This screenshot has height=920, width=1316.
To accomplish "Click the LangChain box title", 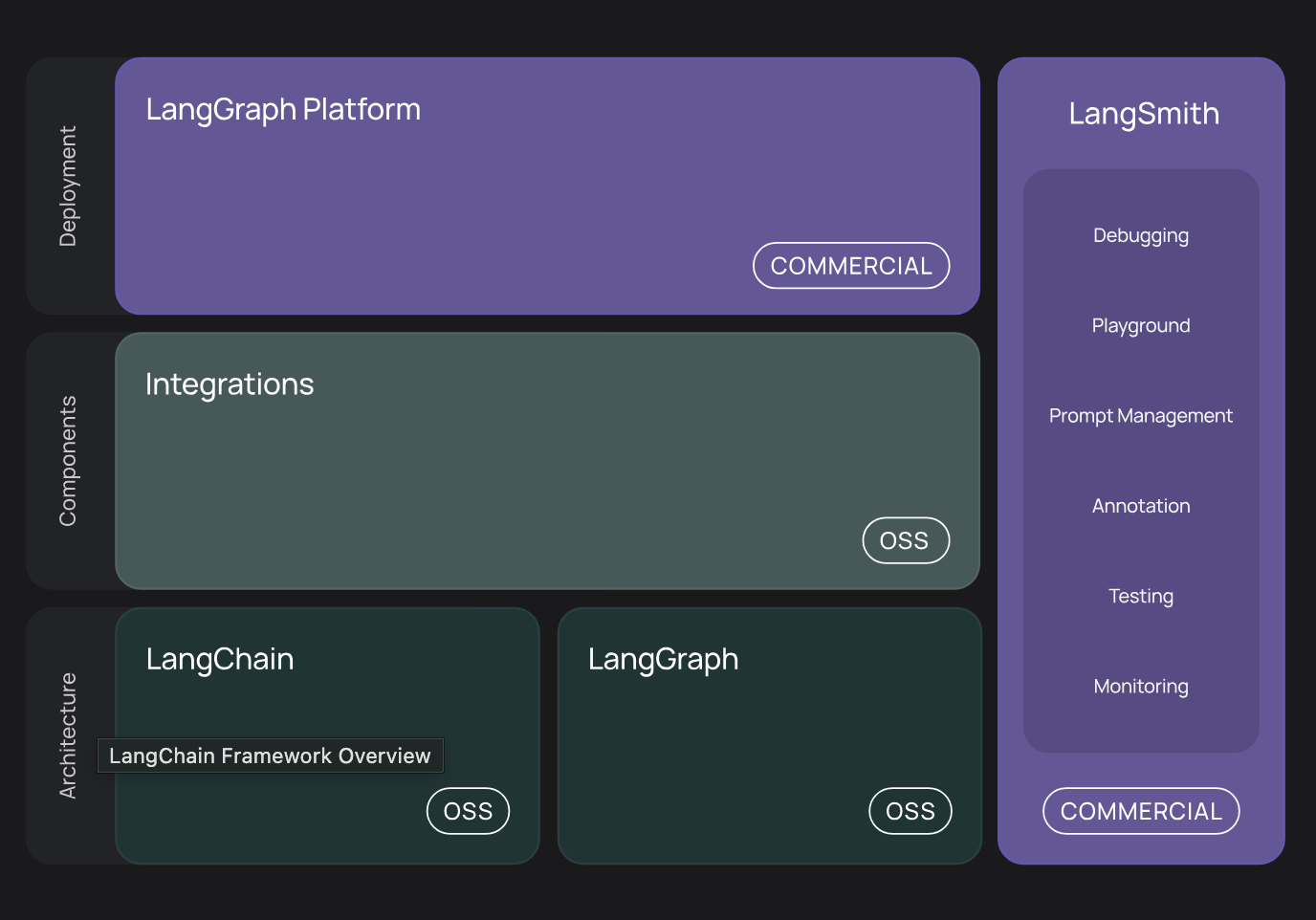I will [220, 659].
